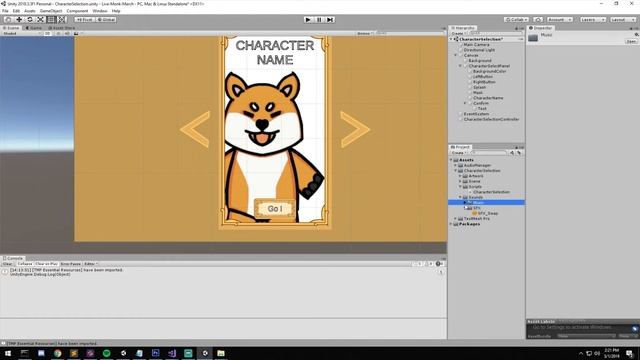Select Main Camera in Hierarchy
This screenshot has width=640, height=360.
pyautogui.click(x=476, y=44)
